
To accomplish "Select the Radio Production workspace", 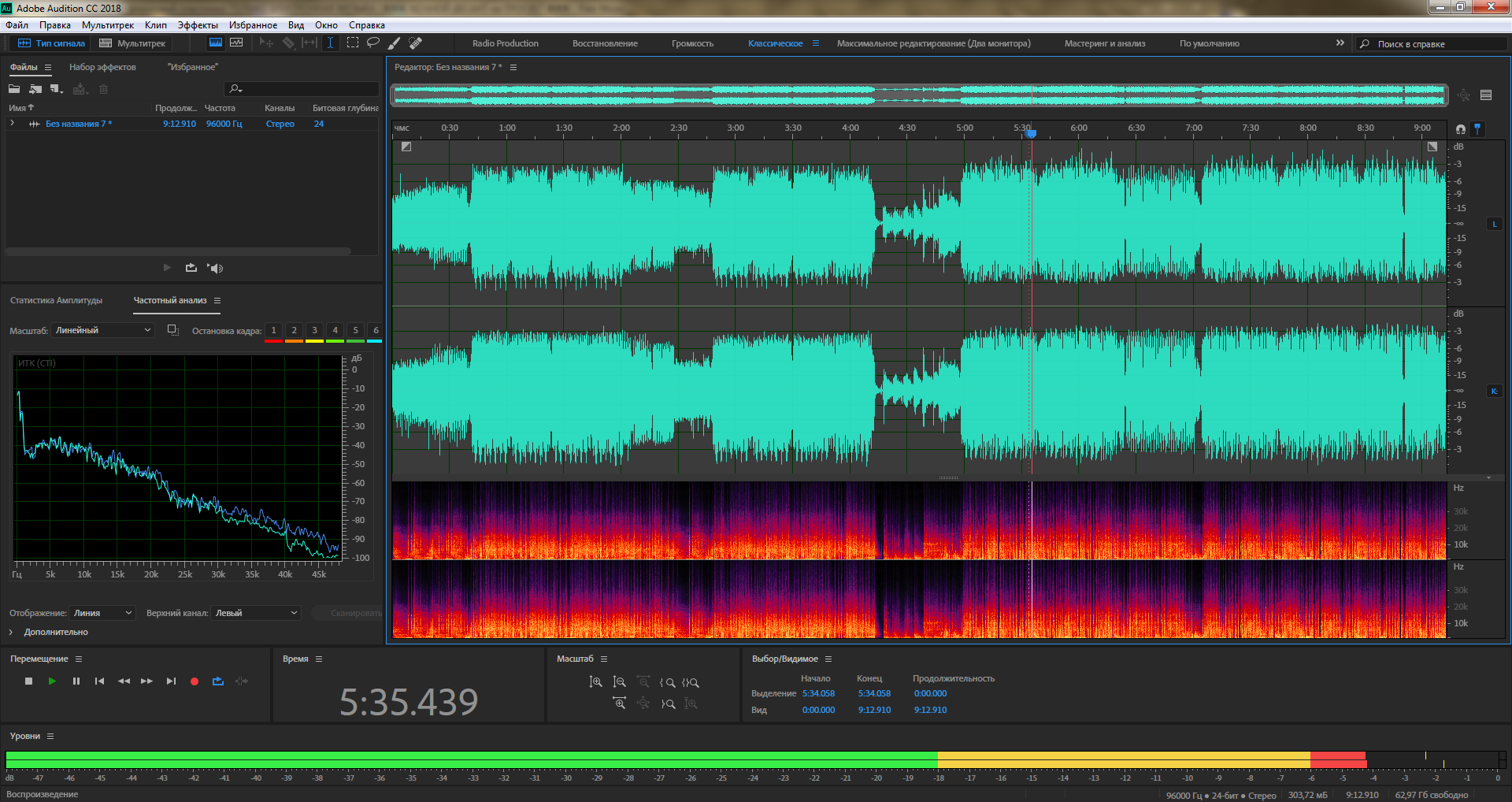I will [x=505, y=43].
